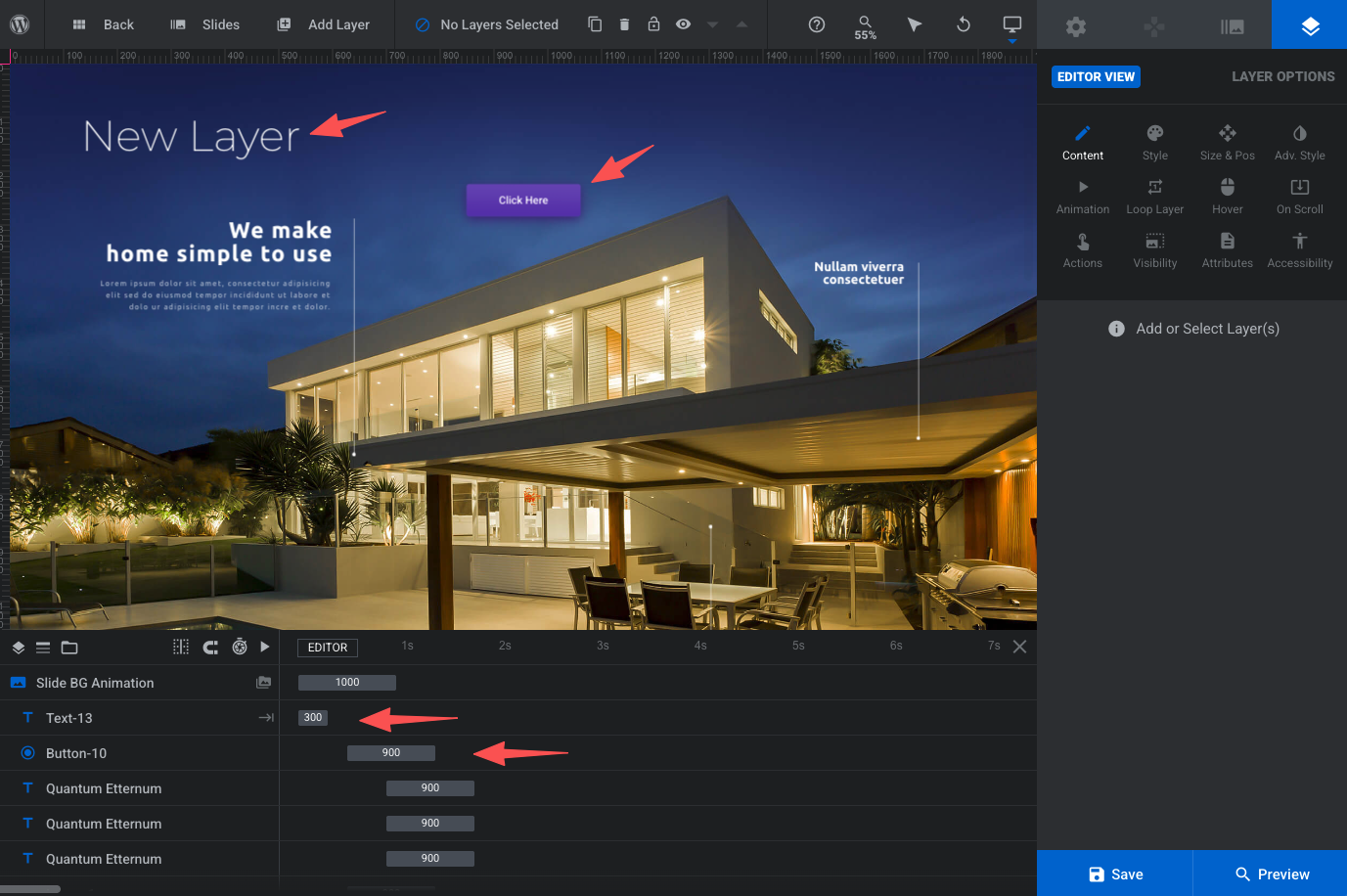
Task: Toggle the layer lock icon
Action: (653, 24)
